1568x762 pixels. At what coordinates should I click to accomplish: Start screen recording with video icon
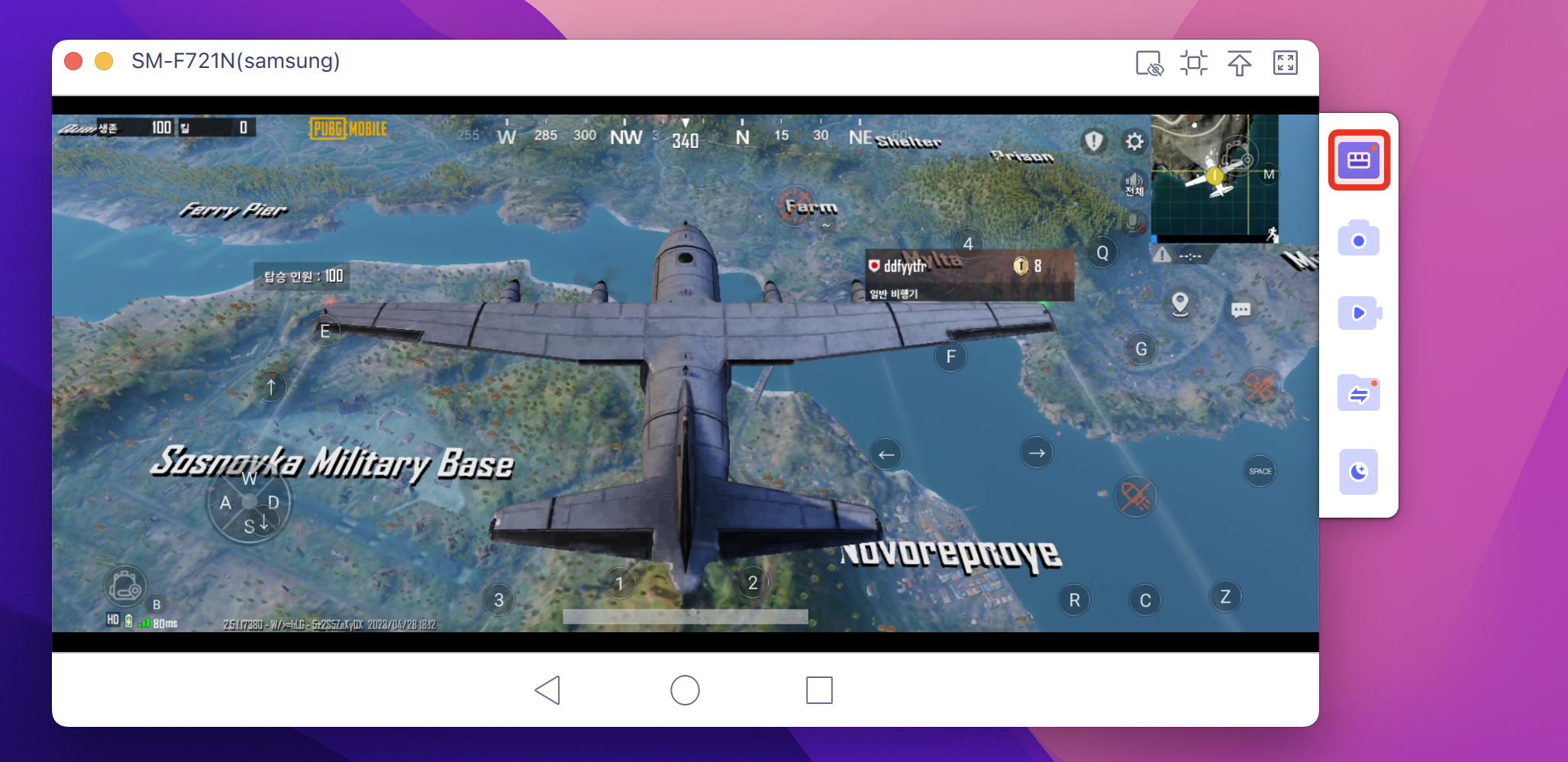coord(1359,313)
